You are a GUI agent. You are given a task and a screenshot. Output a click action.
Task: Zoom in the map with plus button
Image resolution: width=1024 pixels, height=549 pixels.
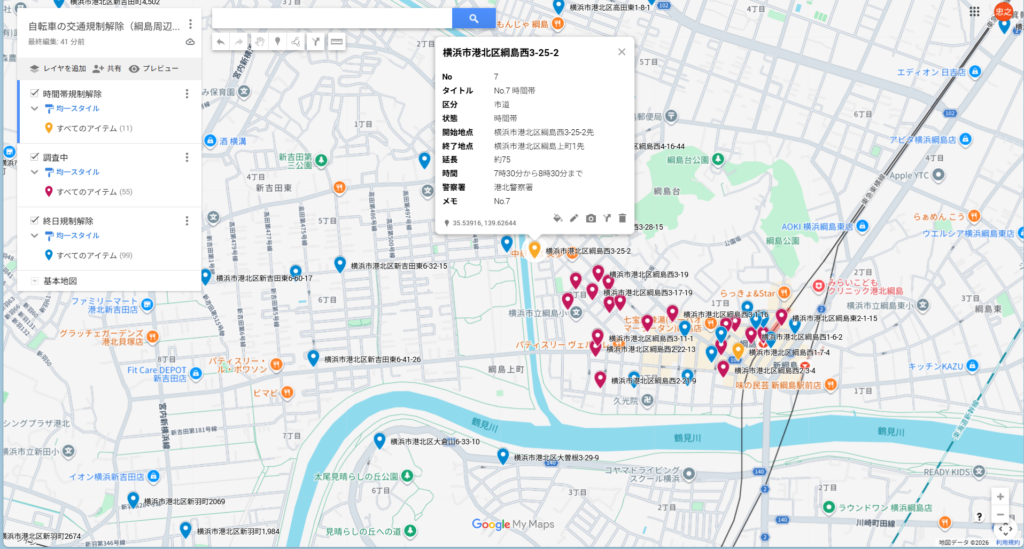click(x=999, y=497)
